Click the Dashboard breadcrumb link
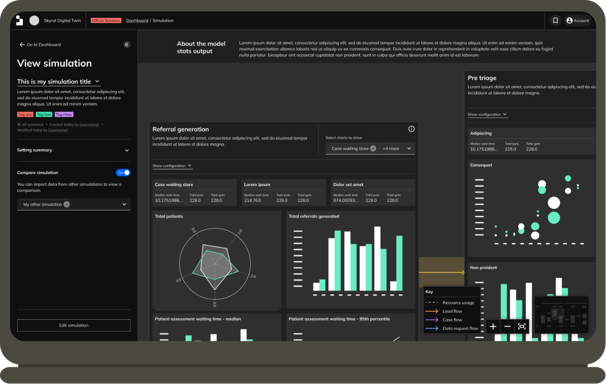 [137, 20]
